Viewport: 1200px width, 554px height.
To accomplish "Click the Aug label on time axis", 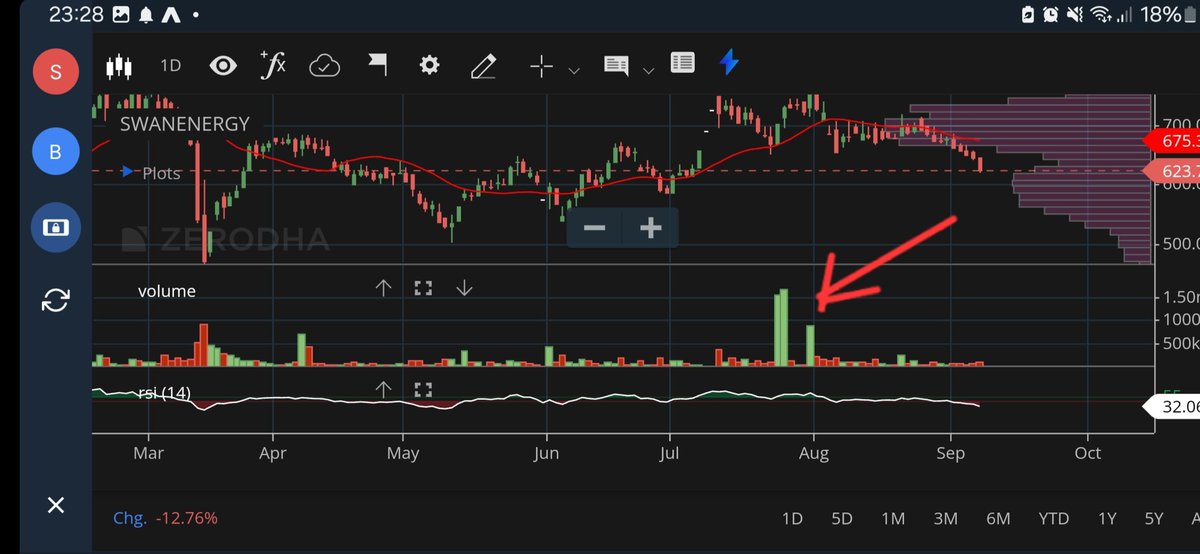I will (814, 453).
